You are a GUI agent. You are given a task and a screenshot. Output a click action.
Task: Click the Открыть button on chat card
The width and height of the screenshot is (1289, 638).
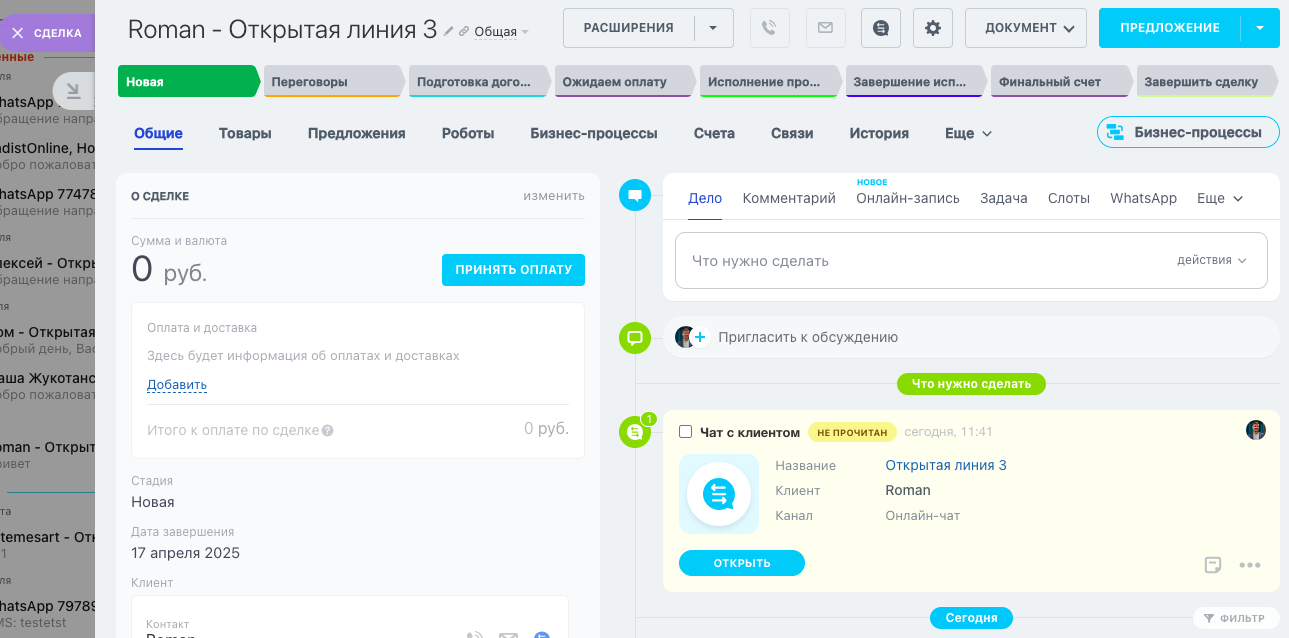(x=742, y=563)
